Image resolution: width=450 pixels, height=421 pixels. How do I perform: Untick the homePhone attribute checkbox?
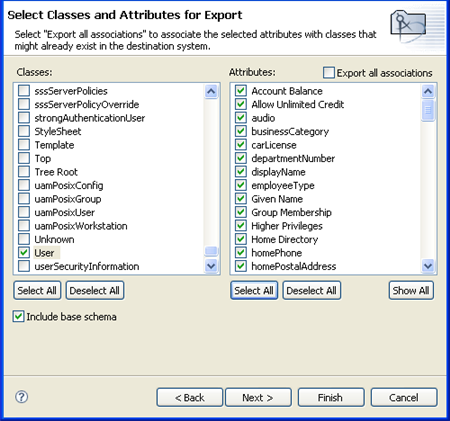[x=241, y=253]
